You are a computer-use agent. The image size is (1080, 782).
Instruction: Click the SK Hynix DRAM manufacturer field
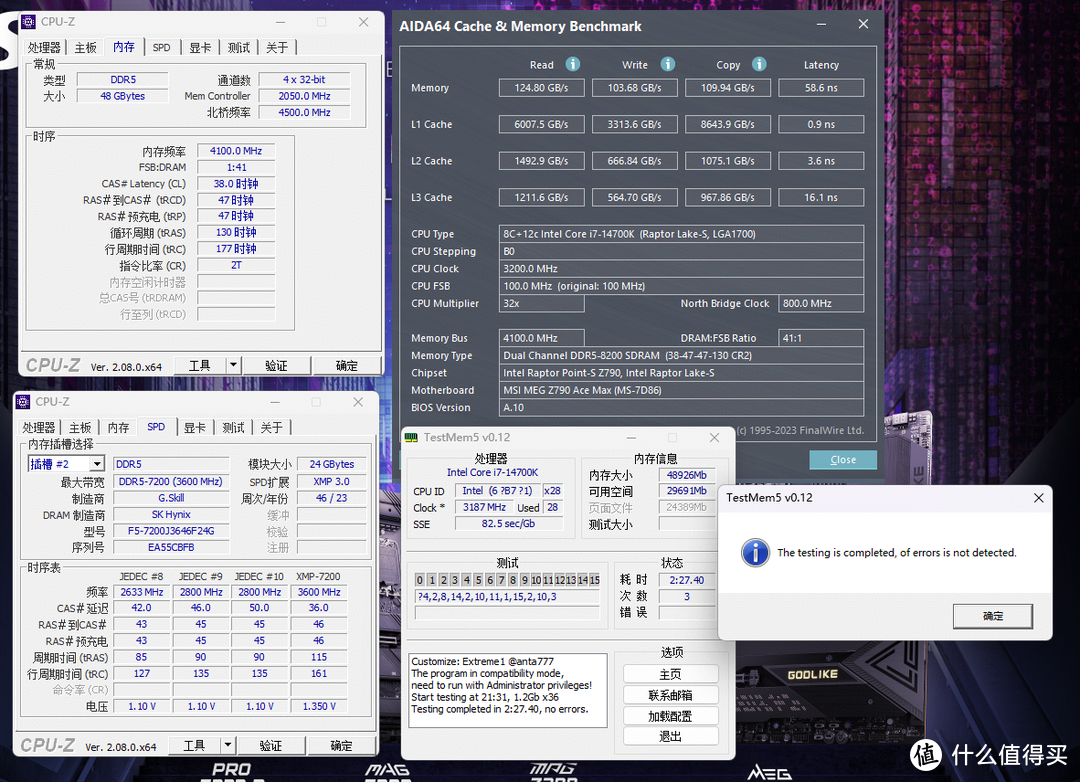pos(171,514)
